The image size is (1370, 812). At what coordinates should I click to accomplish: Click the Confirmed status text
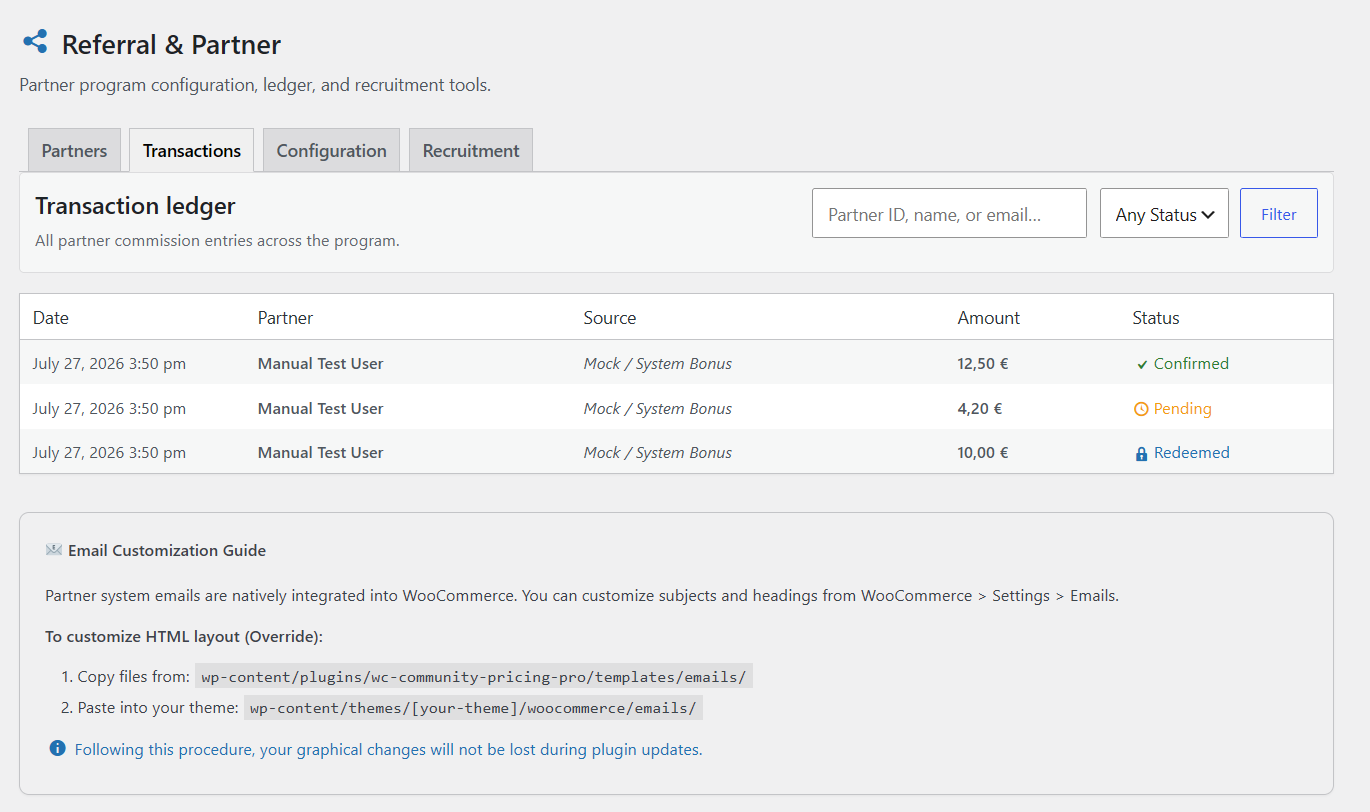(x=1191, y=364)
